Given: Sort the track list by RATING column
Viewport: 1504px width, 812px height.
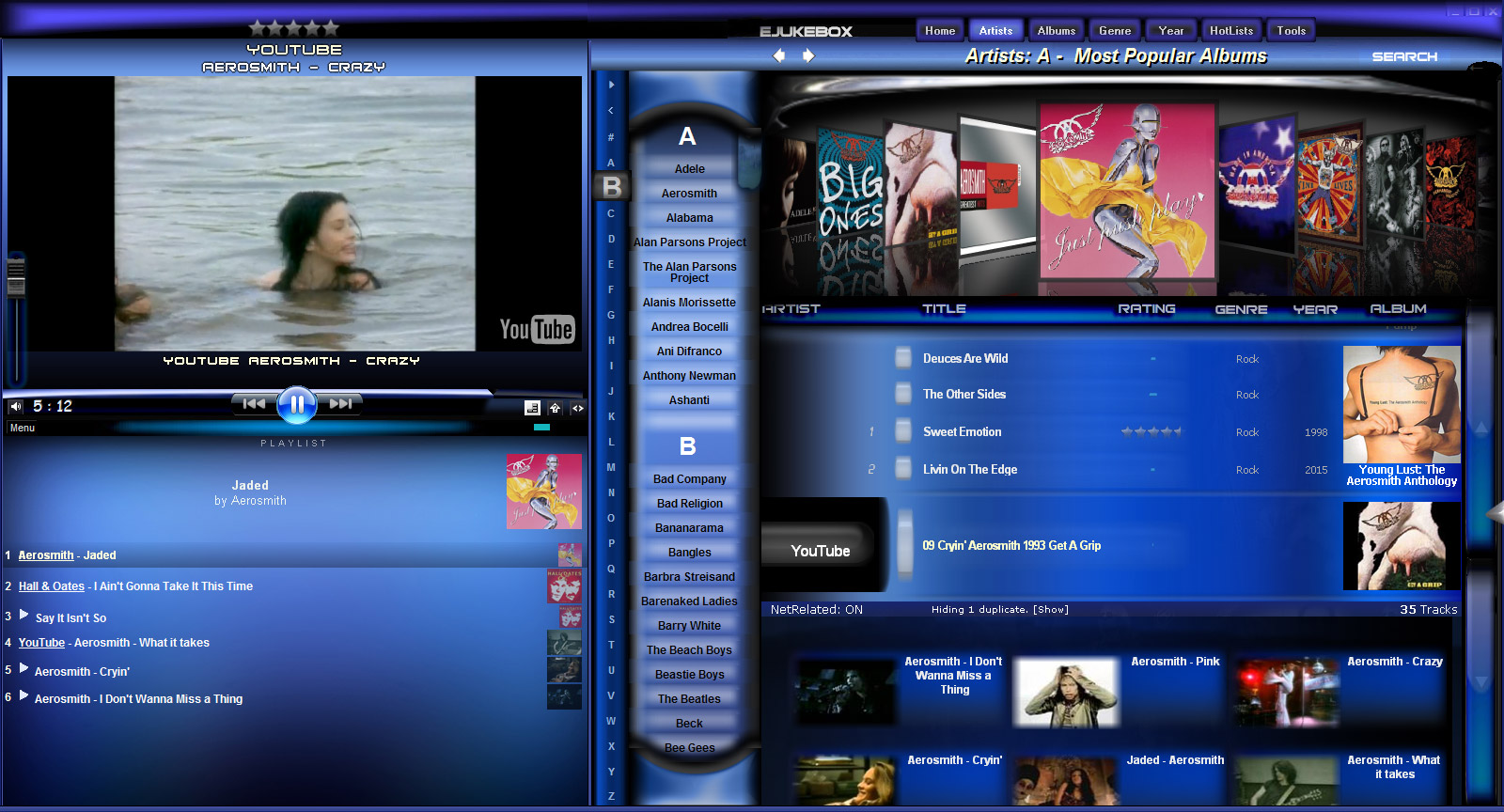Looking at the screenshot, I should click(1147, 308).
